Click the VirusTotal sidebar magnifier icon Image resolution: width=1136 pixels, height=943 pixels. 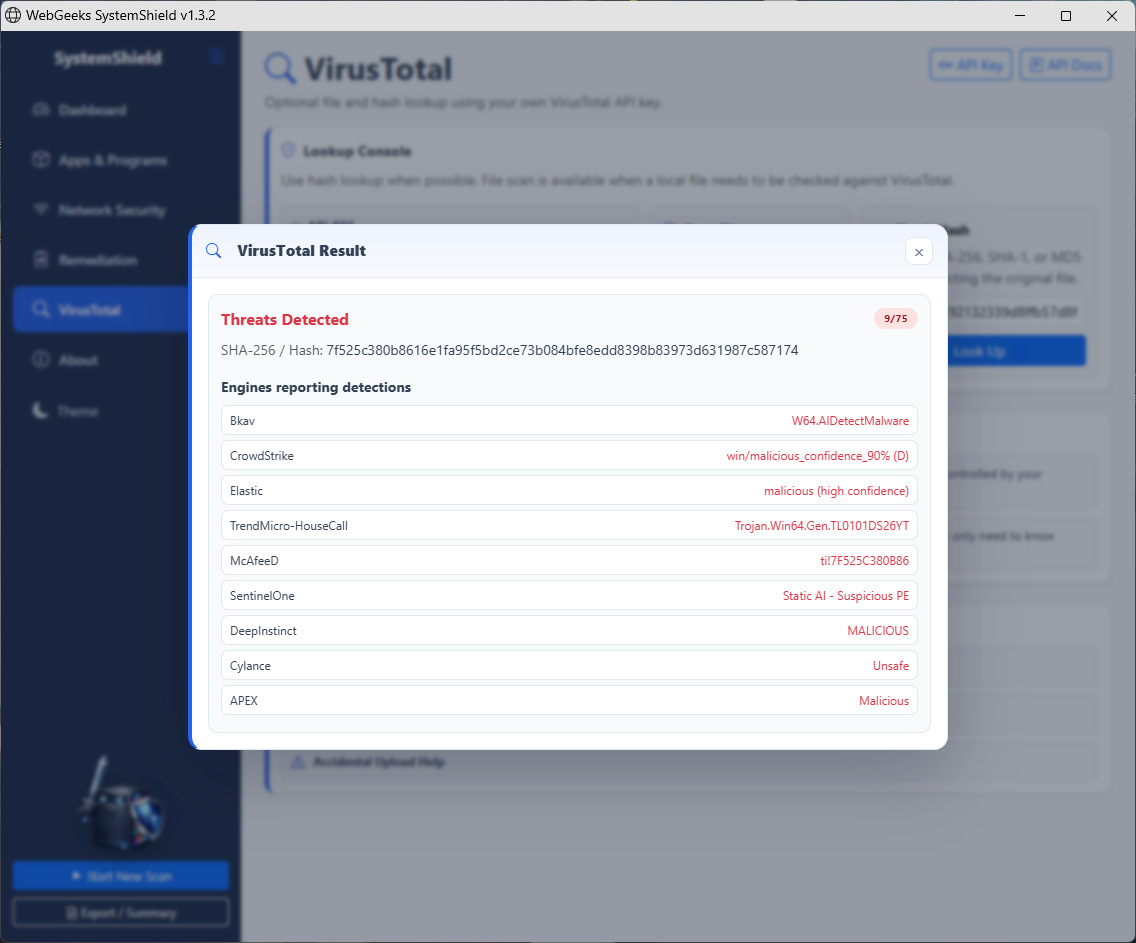(41, 309)
